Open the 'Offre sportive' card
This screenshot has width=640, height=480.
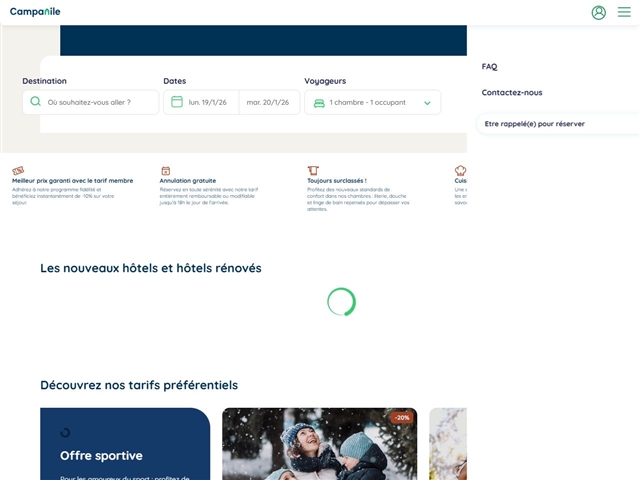click(125, 445)
